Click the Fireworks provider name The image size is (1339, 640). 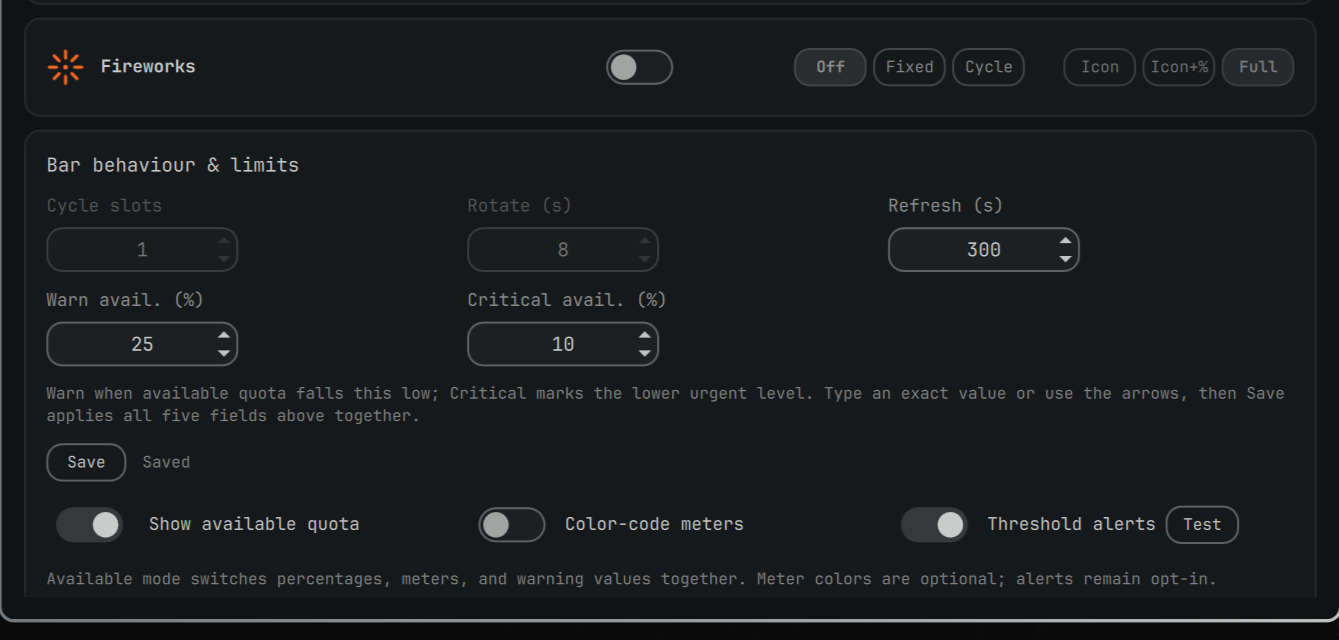tap(148, 67)
